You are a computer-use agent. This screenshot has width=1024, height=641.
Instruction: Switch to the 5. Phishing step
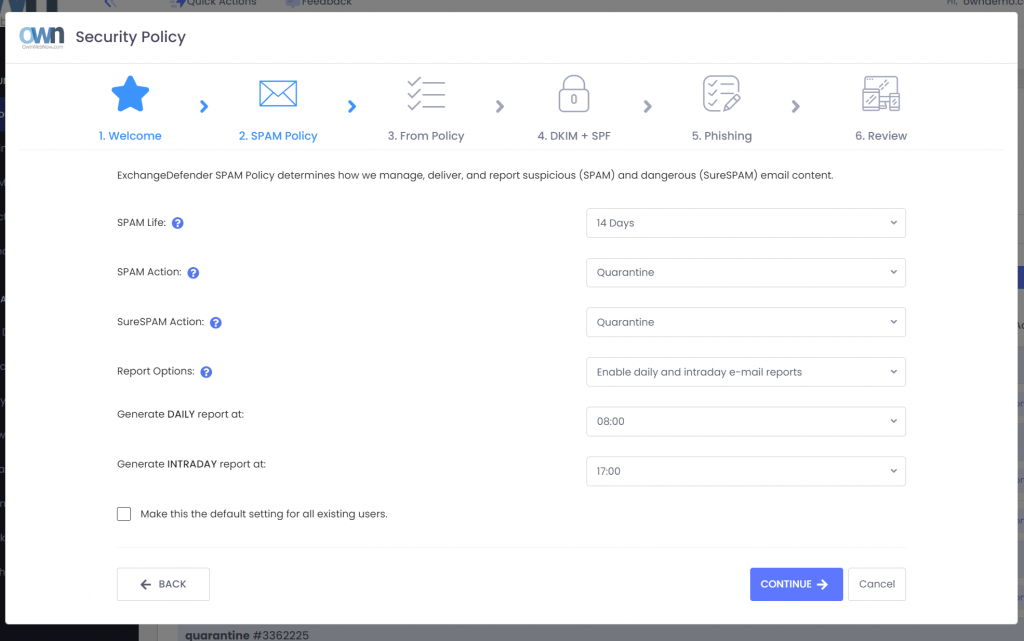pyautogui.click(x=722, y=136)
